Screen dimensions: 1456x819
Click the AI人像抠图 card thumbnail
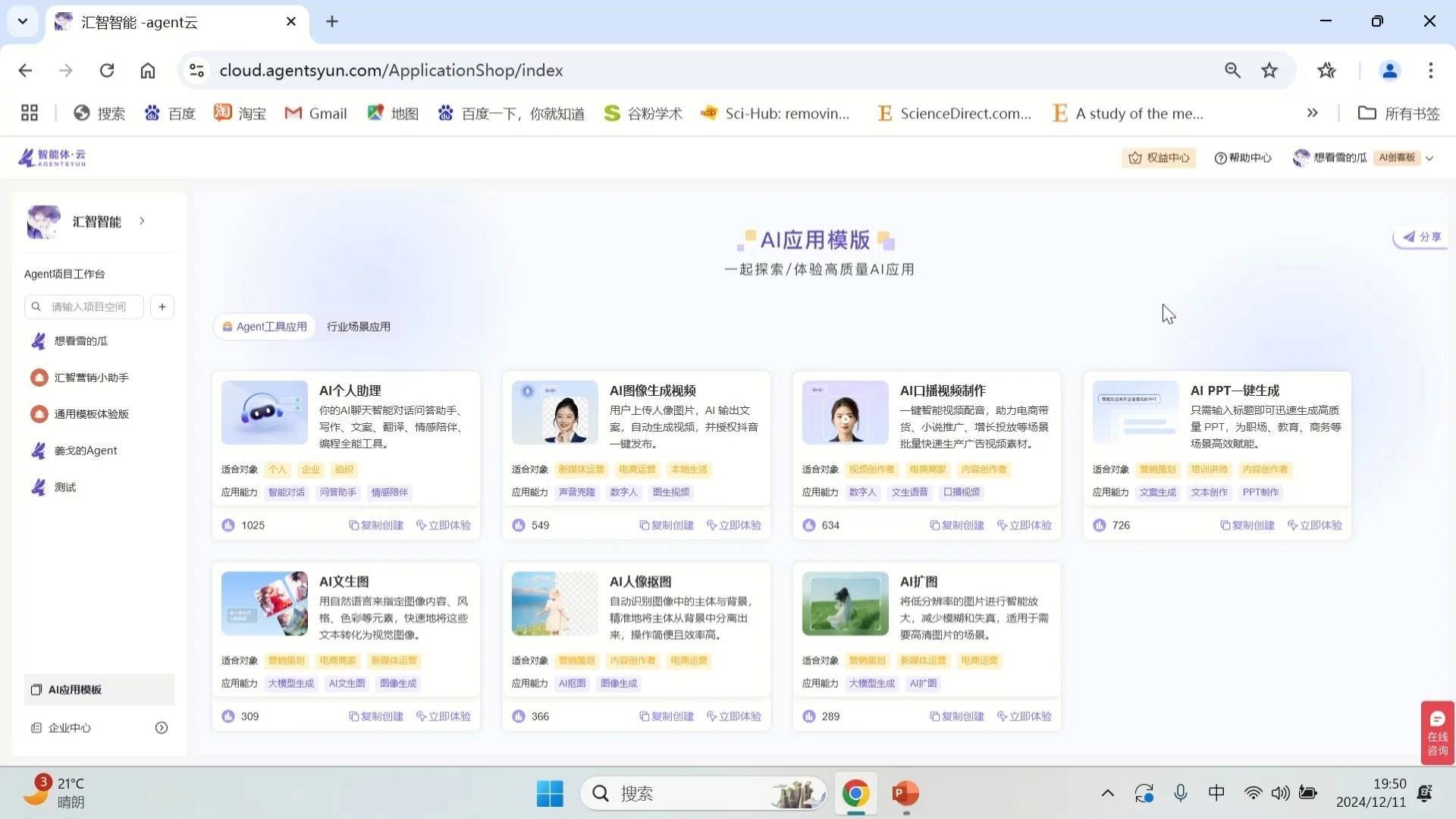coord(554,603)
